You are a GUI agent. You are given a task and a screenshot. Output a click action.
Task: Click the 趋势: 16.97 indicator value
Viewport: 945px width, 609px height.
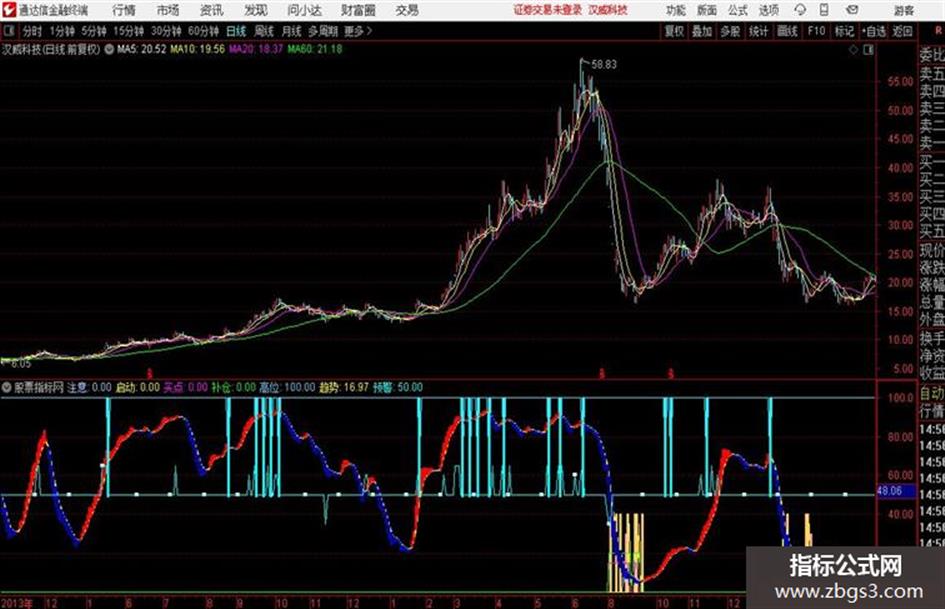coord(344,388)
